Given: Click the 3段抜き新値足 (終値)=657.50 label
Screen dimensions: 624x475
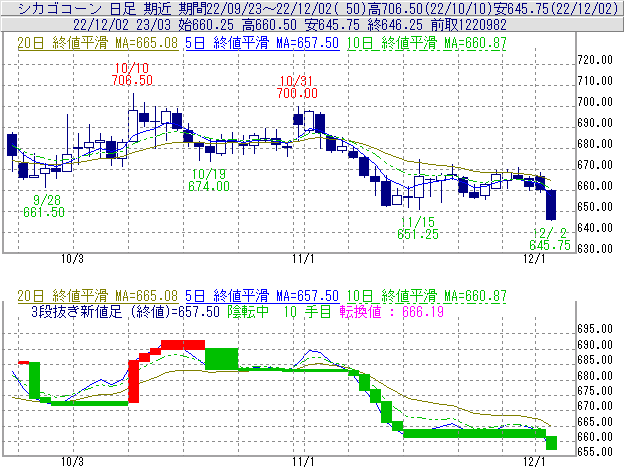Looking at the screenshot, I should (125, 311).
